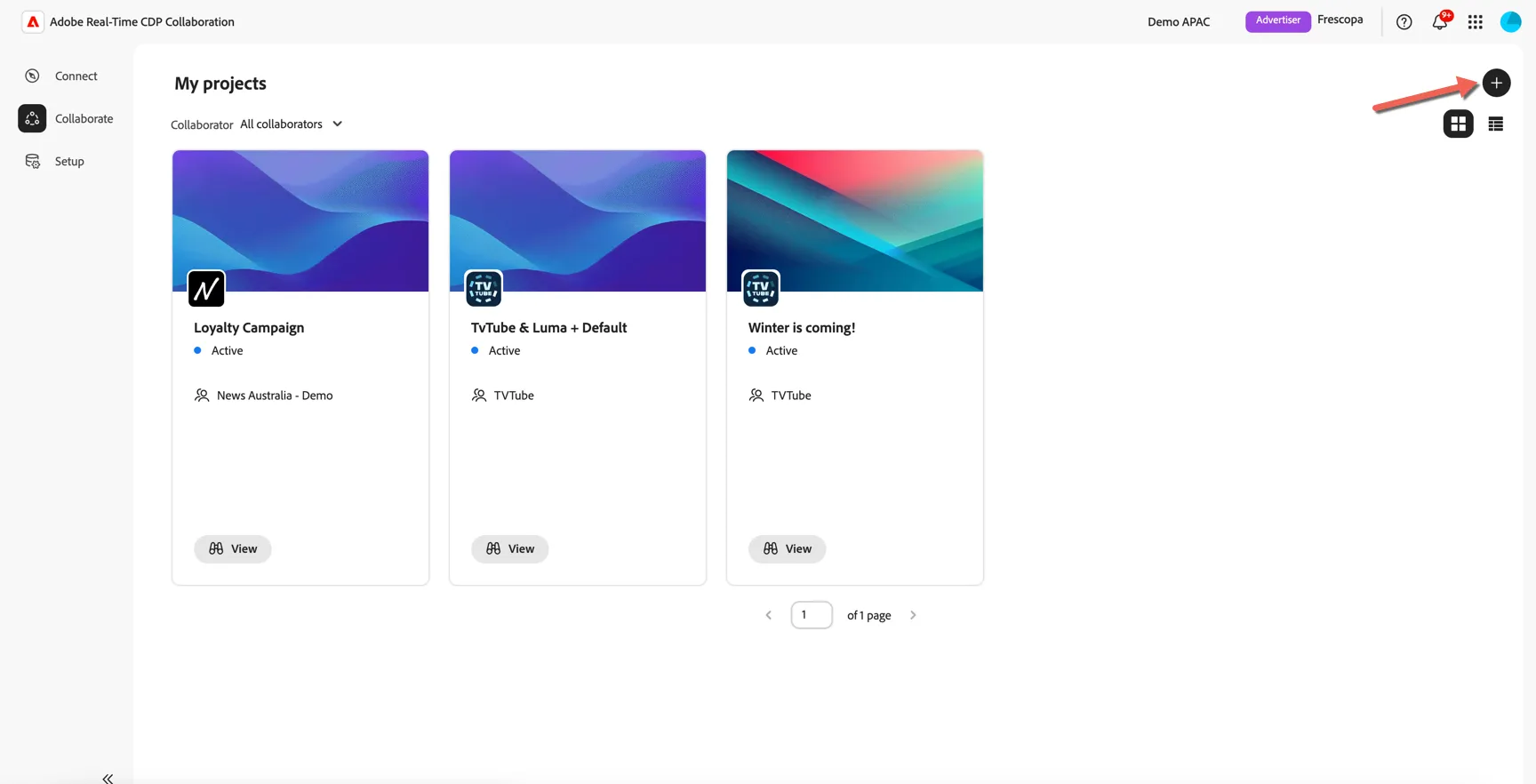
Task: Click the Frescopa organization name
Action: click(x=1340, y=20)
